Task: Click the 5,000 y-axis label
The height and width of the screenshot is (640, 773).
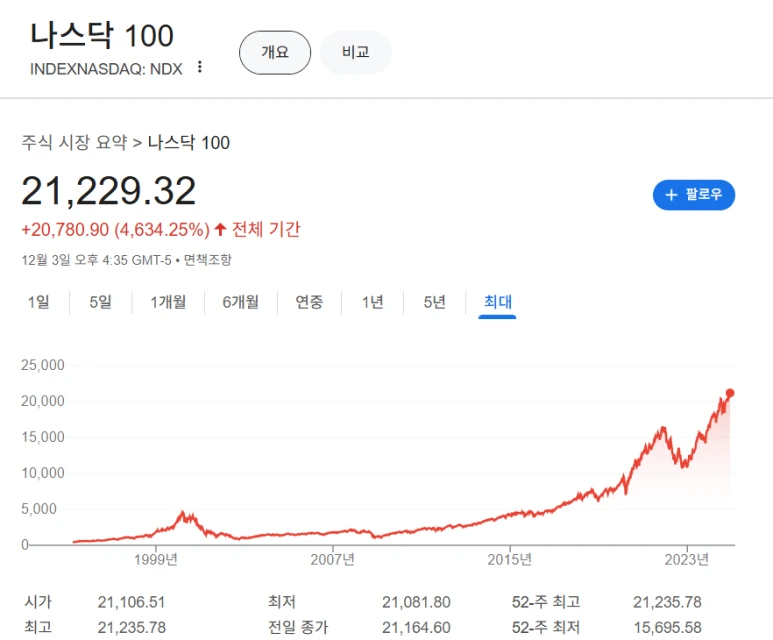Action: [39, 509]
